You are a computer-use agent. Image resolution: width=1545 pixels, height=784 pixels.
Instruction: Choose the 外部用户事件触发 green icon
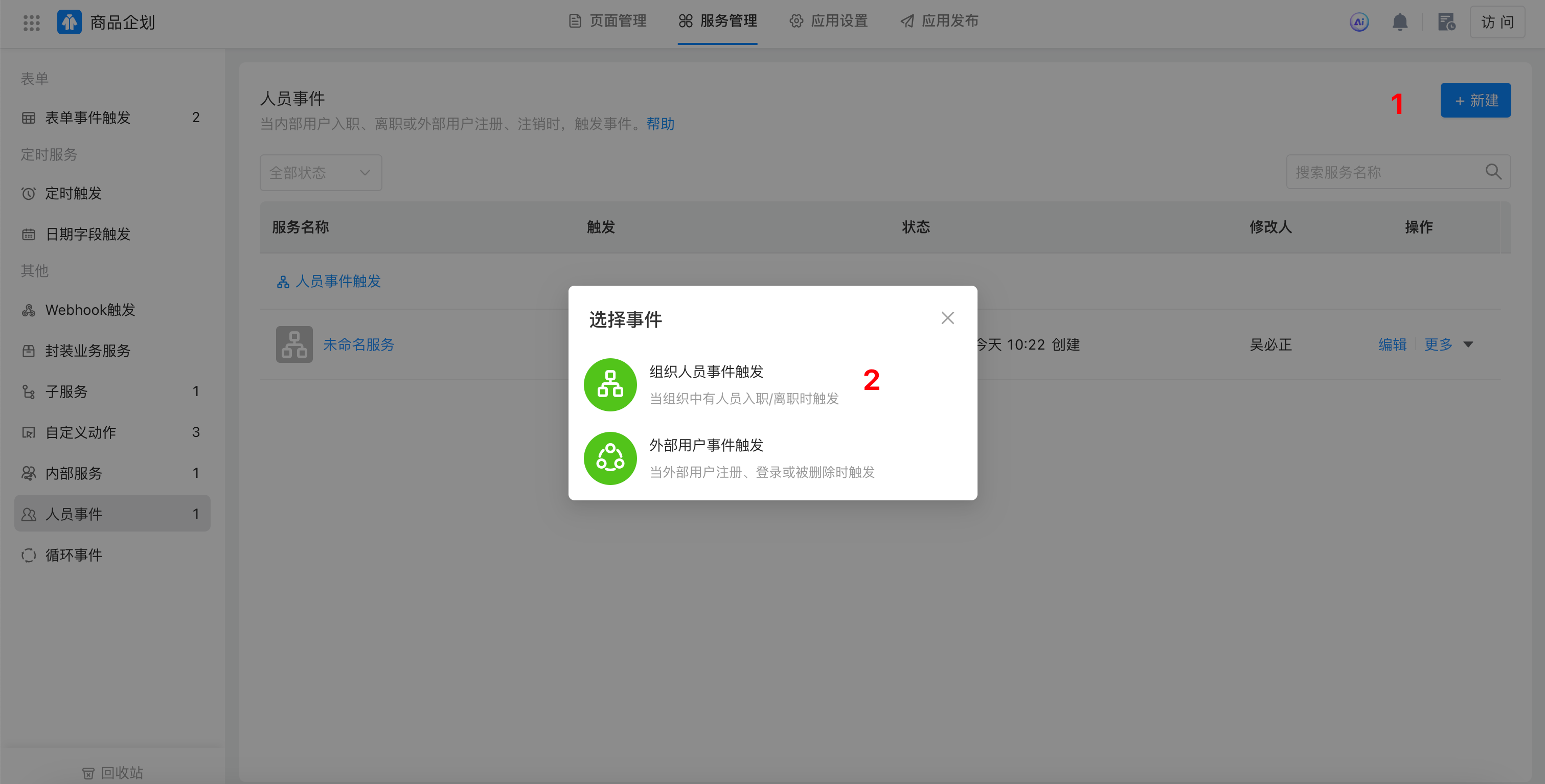tap(610, 458)
